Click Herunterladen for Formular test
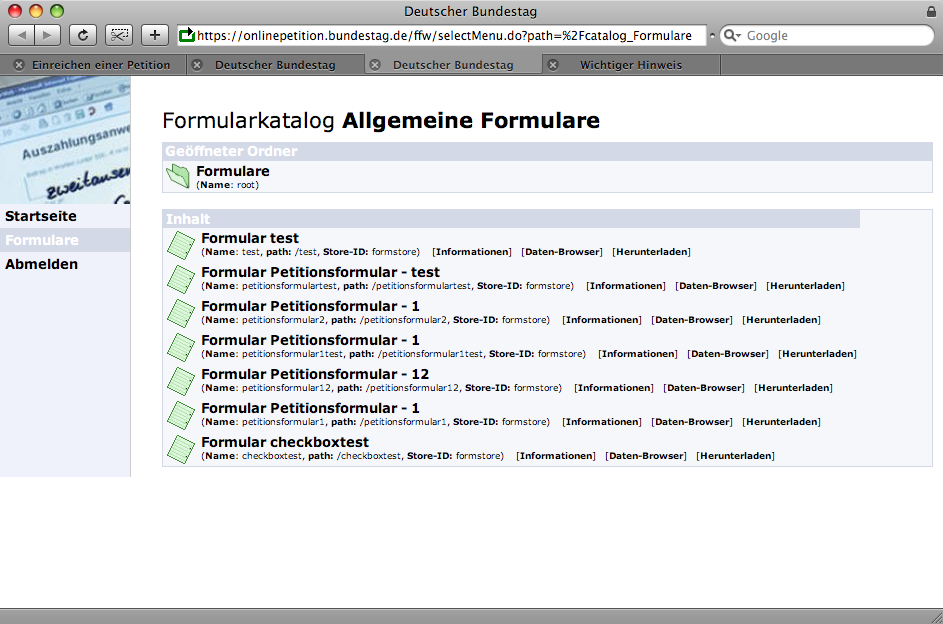The image size is (943, 624). click(x=651, y=252)
